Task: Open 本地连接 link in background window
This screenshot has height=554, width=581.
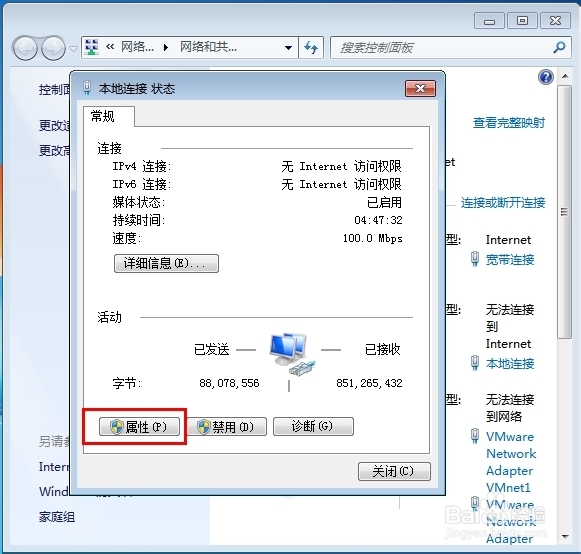Action: (x=510, y=364)
